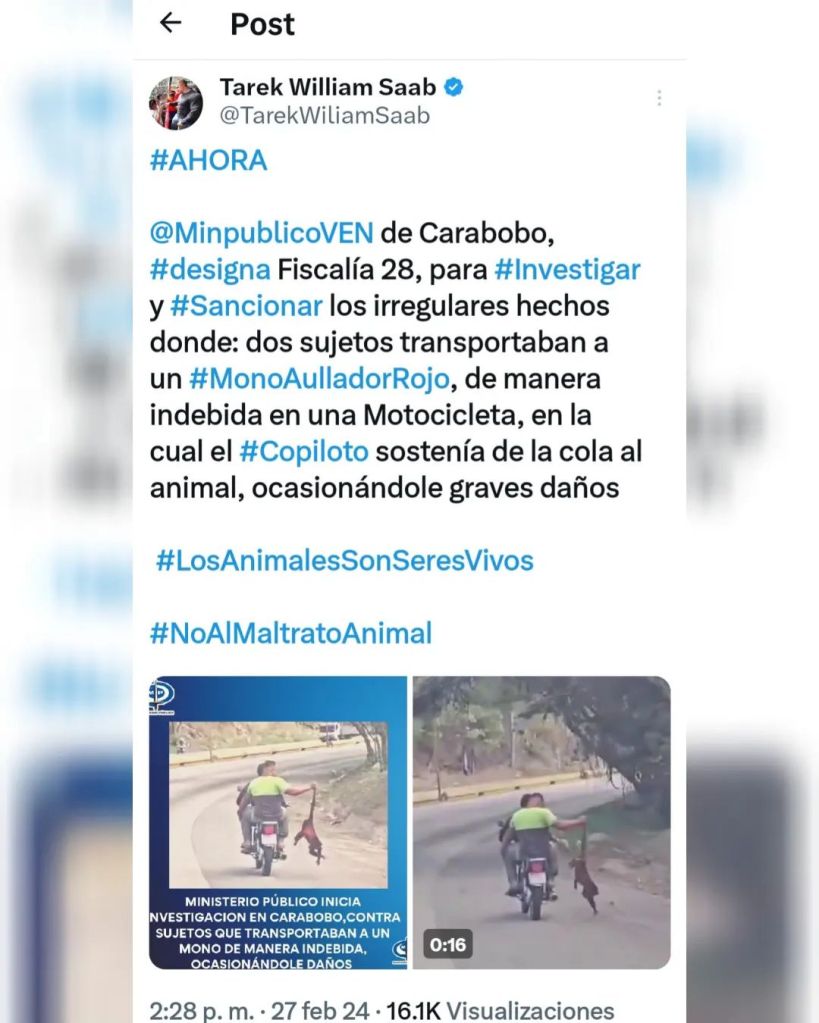Click the blue verified badge
The height and width of the screenshot is (1023, 819).
[x=454, y=87]
